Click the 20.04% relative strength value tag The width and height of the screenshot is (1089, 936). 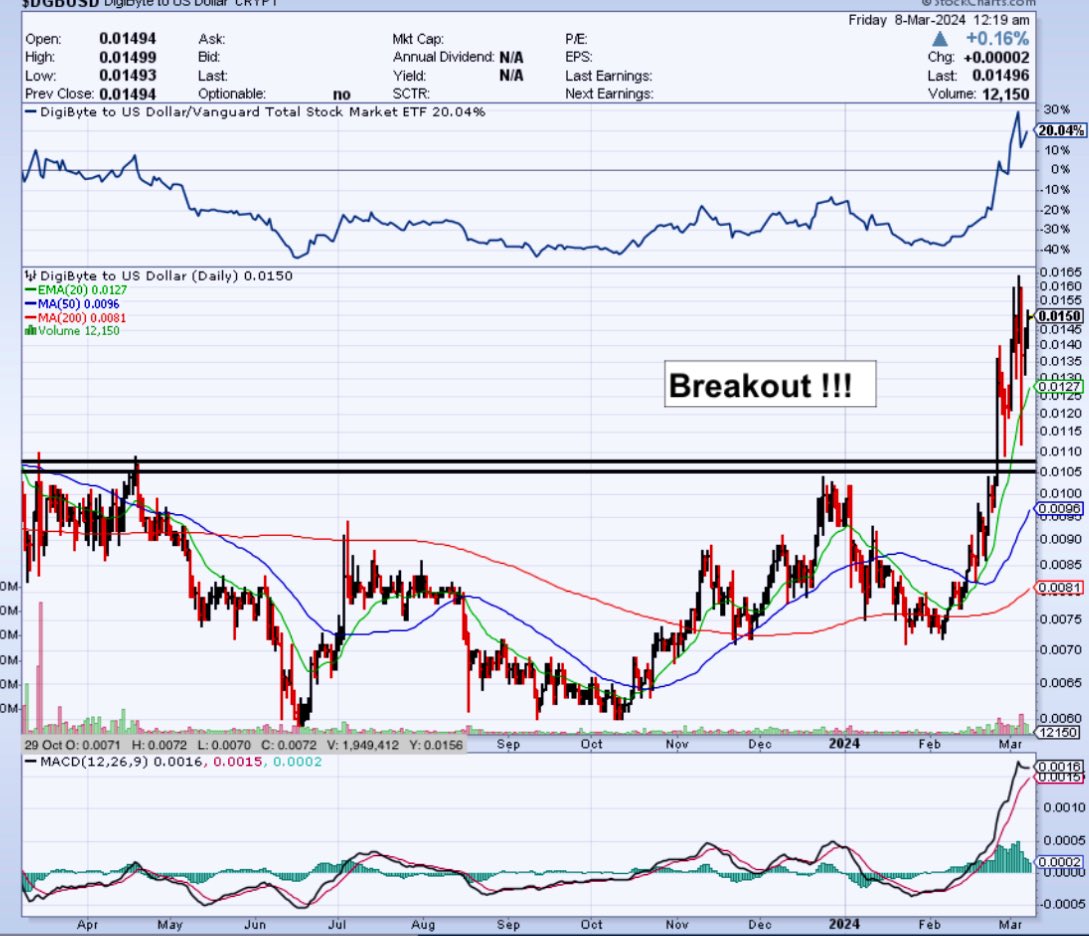coord(1057,131)
